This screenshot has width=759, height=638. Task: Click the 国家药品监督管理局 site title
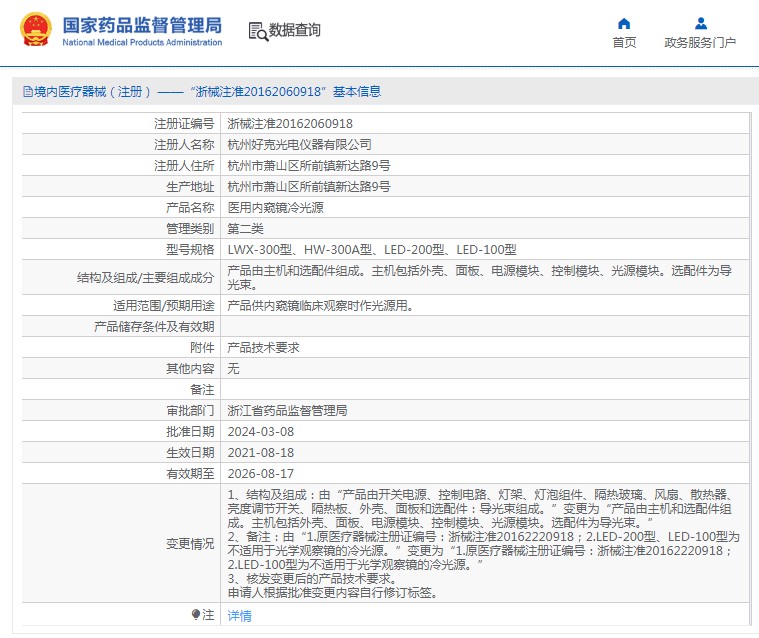pos(142,25)
